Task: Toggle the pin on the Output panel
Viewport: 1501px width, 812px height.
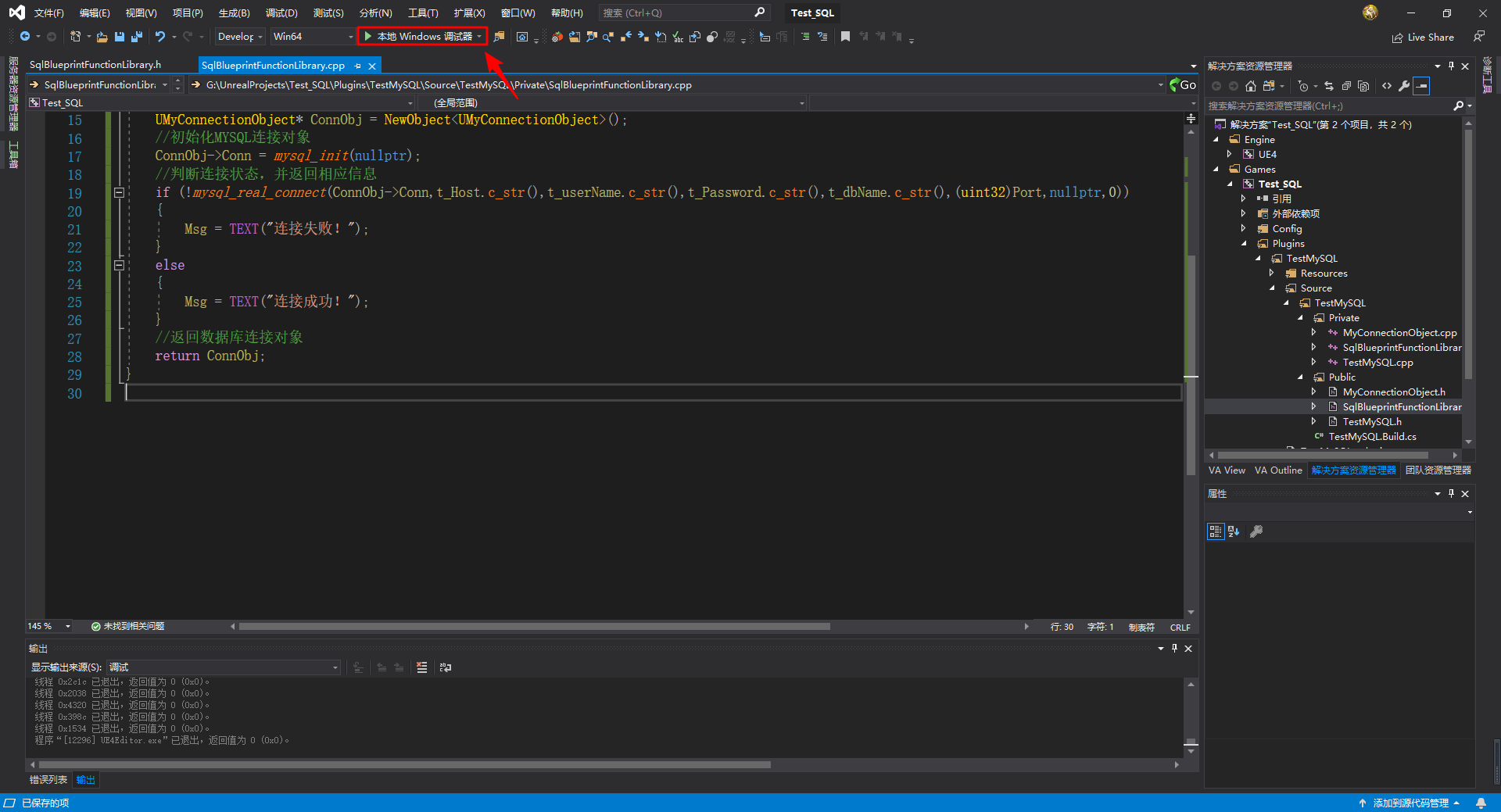Action: pyautogui.click(x=1174, y=648)
